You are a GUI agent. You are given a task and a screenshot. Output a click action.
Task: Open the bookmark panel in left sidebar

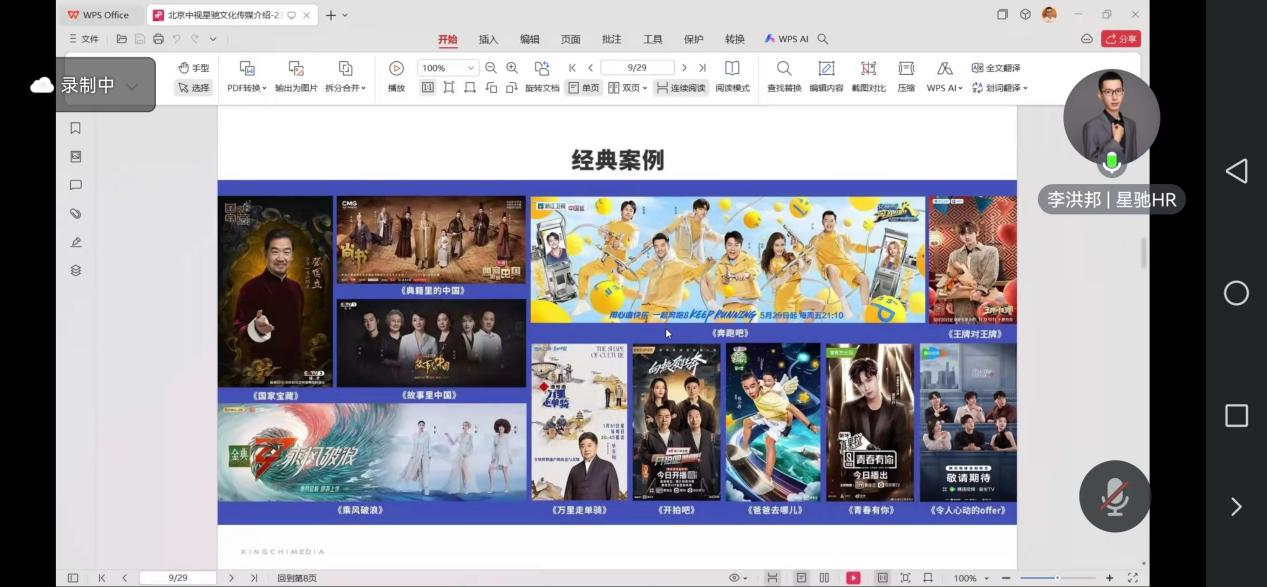pos(75,128)
